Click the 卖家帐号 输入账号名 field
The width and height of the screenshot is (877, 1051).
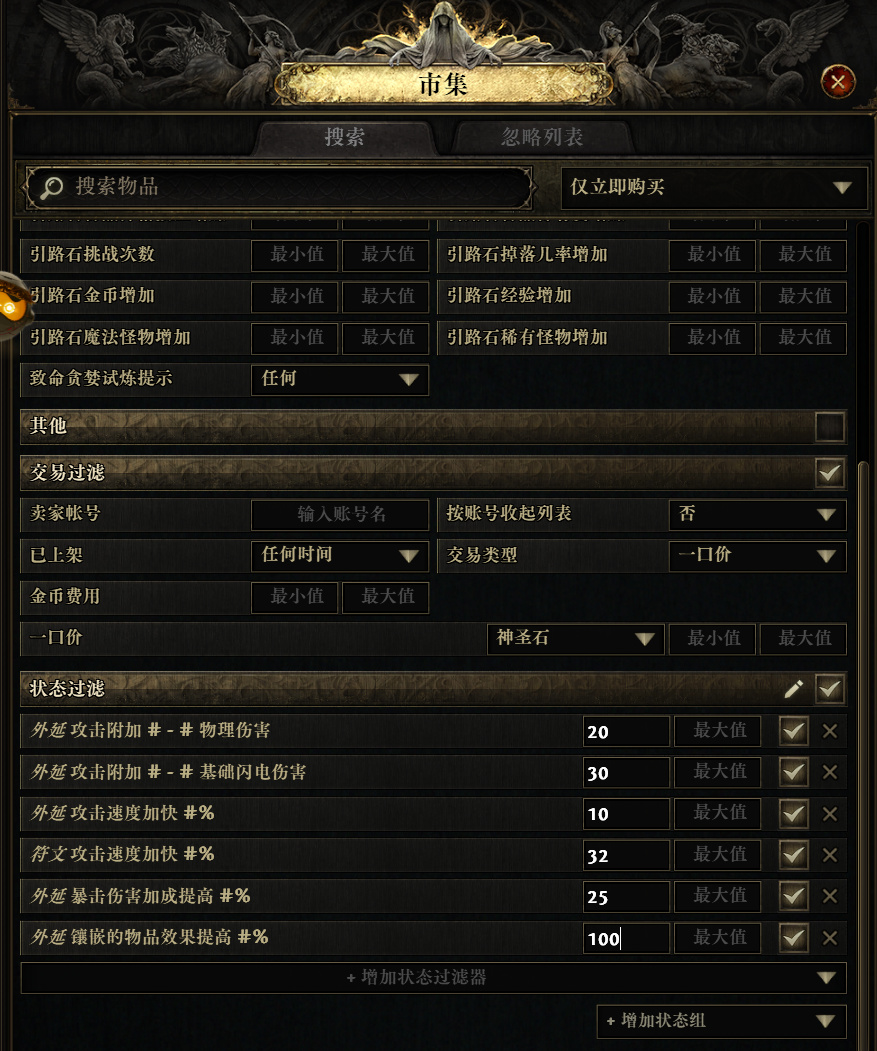(x=340, y=514)
